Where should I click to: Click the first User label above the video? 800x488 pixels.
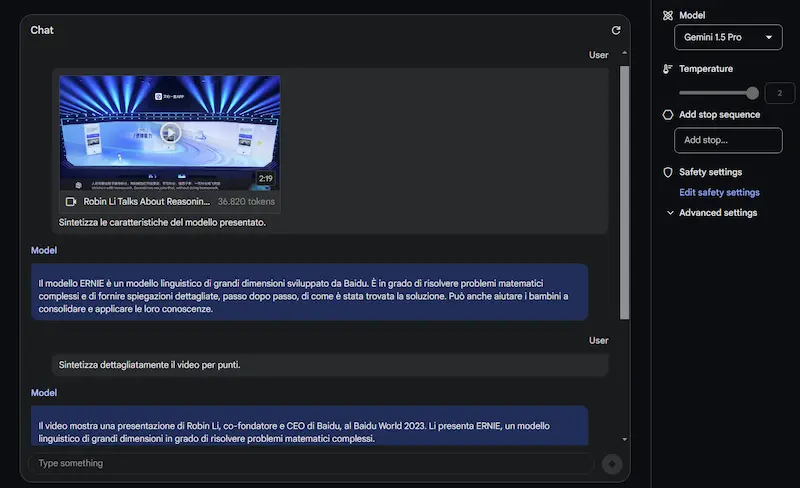[598, 55]
